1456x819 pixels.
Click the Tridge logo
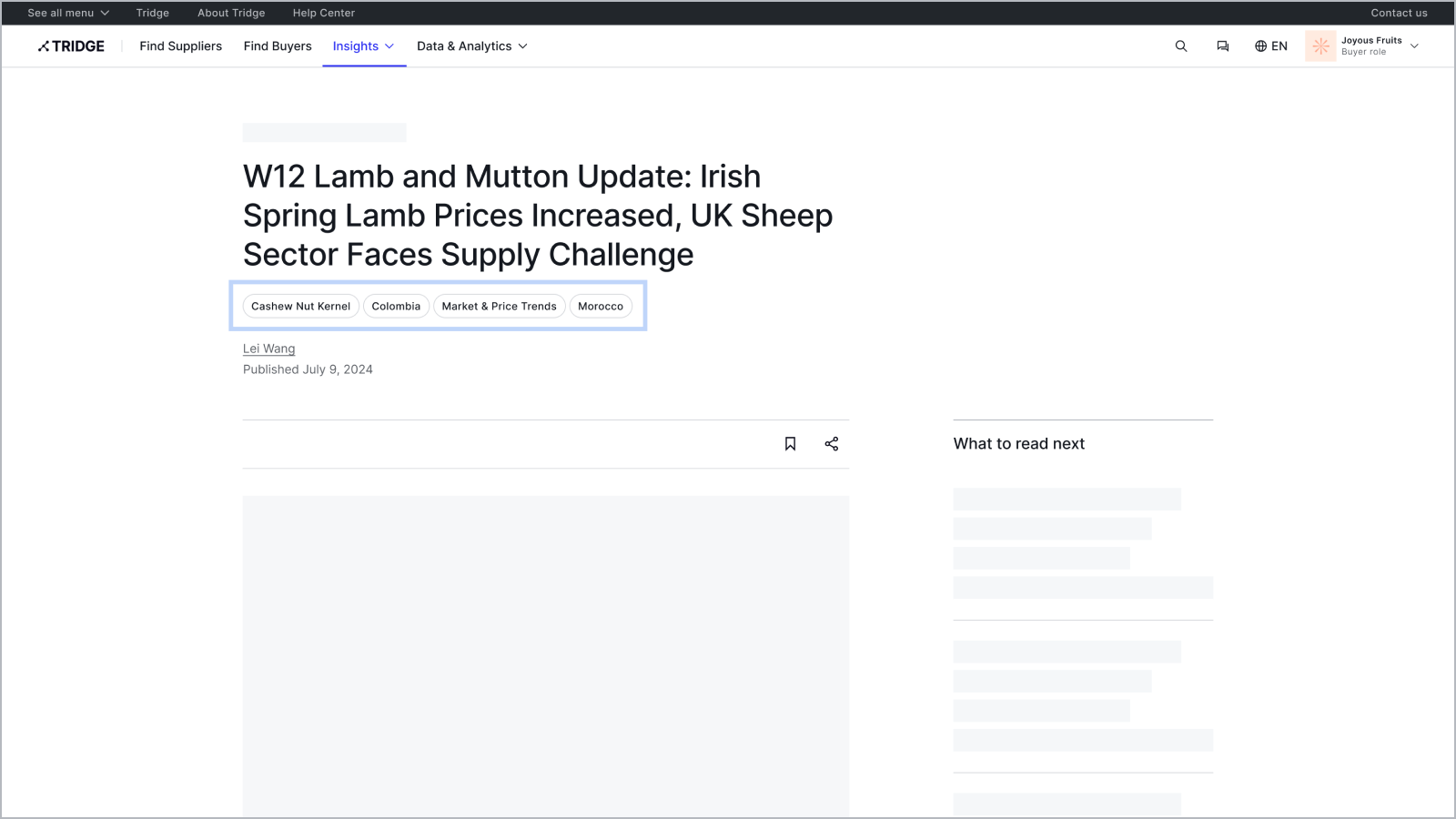[x=71, y=46]
